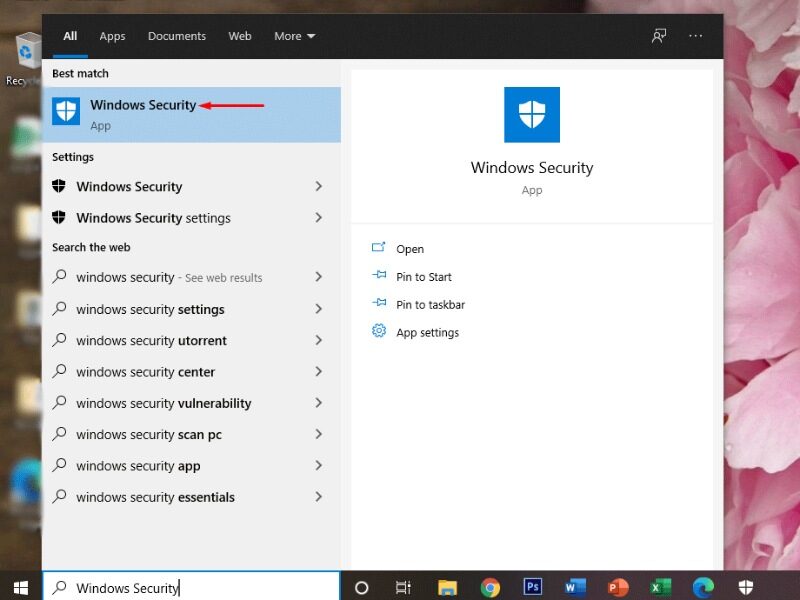This screenshot has height=600, width=800.
Task: Launch Microsoft Word from the taskbar
Action: (575, 587)
